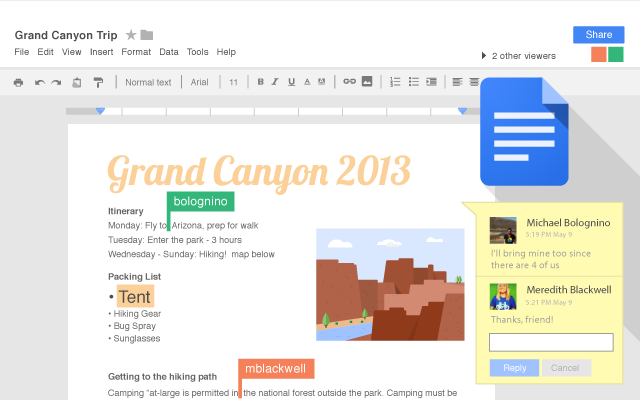Image resolution: width=640 pixels, height=400 pixels.
Task: Click the comment reply text field
Action: click(x=551, y=342)
